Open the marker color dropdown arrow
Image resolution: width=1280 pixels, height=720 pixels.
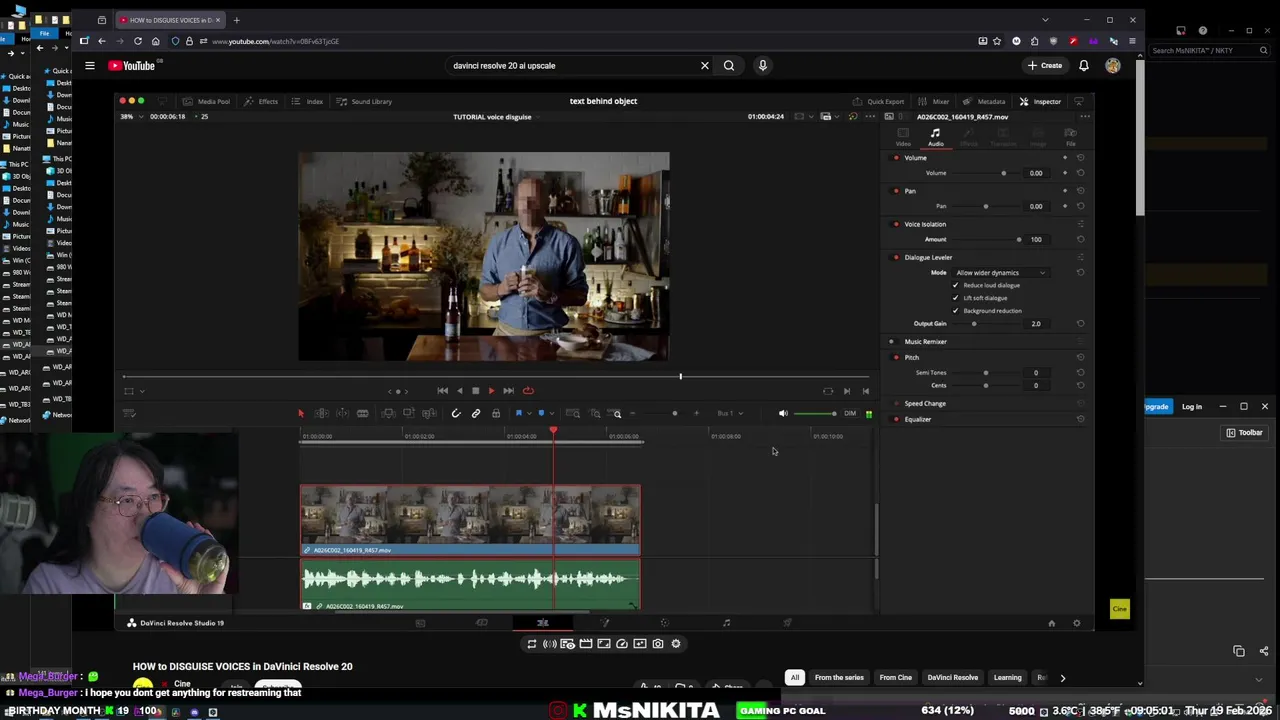(x=551, y=413)
